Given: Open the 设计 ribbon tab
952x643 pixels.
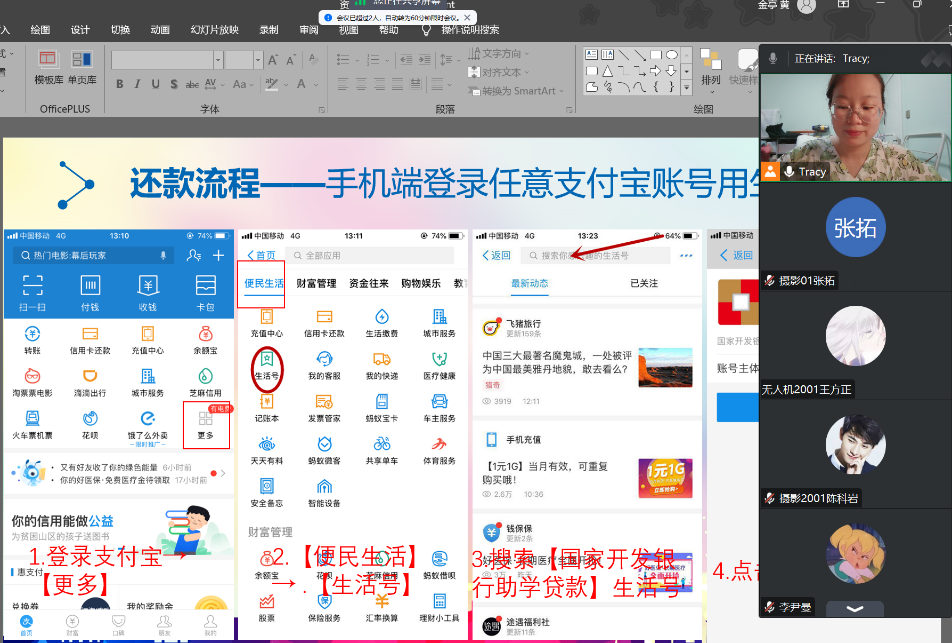Looking at the screenshot, I should coord(80,30).
